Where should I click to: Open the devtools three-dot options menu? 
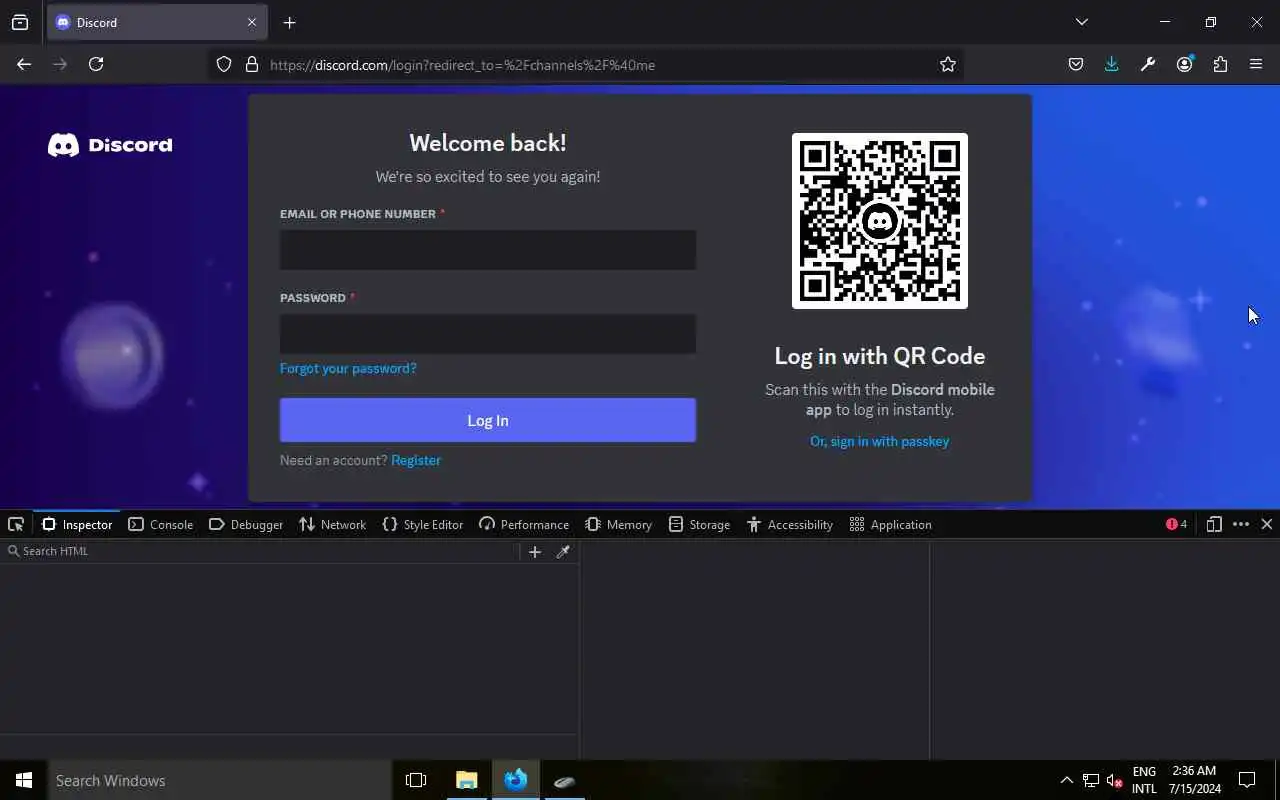(1241, 524)
